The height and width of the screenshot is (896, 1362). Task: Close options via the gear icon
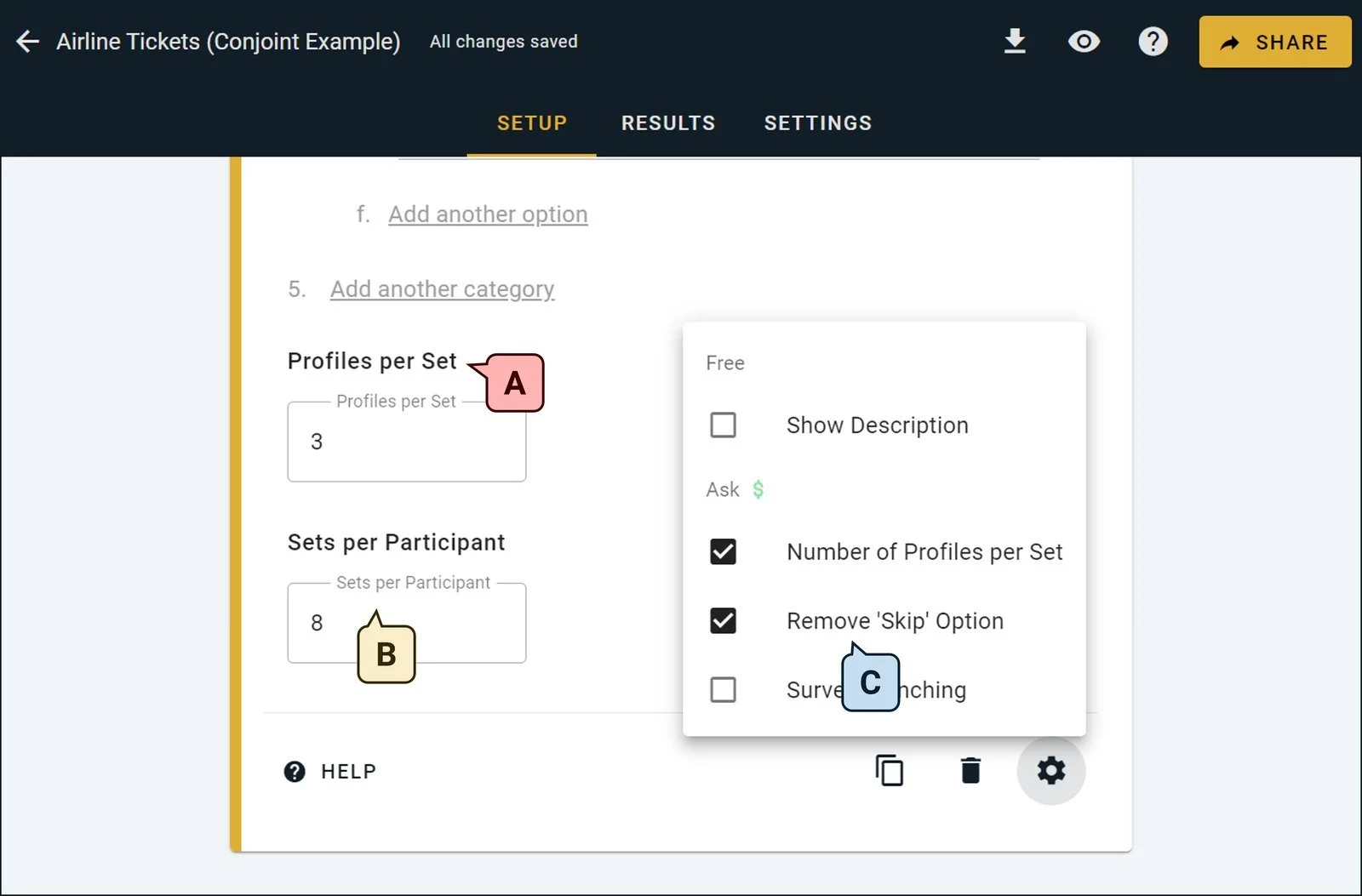tap(1051, 770)
